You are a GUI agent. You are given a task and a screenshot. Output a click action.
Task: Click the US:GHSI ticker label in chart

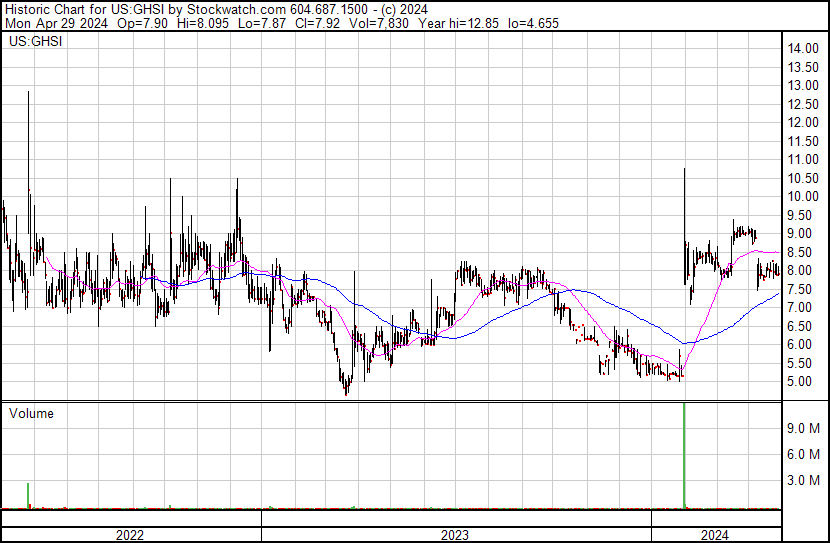[x=35, y=43]
